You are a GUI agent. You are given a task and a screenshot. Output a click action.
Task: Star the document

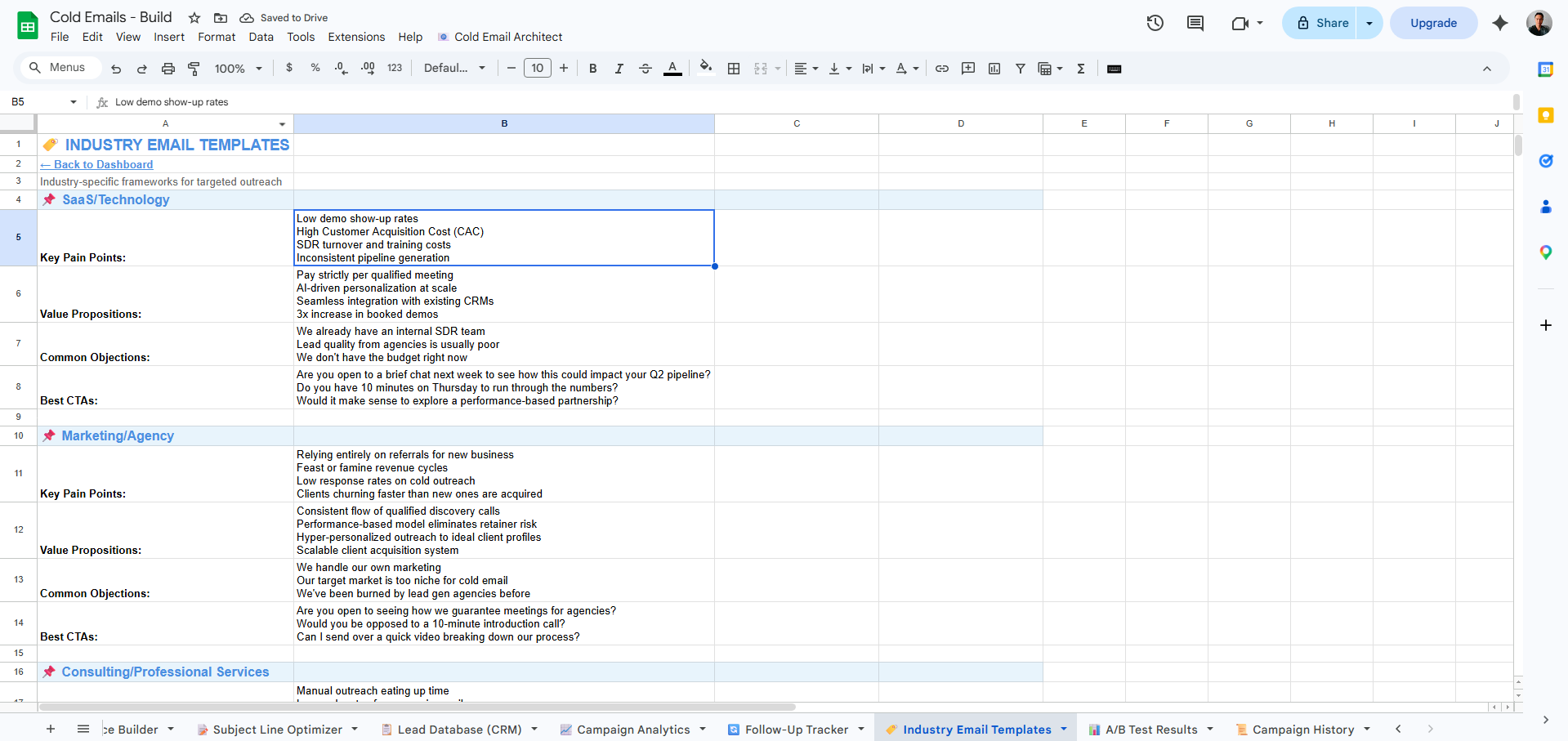pos(194,18)
